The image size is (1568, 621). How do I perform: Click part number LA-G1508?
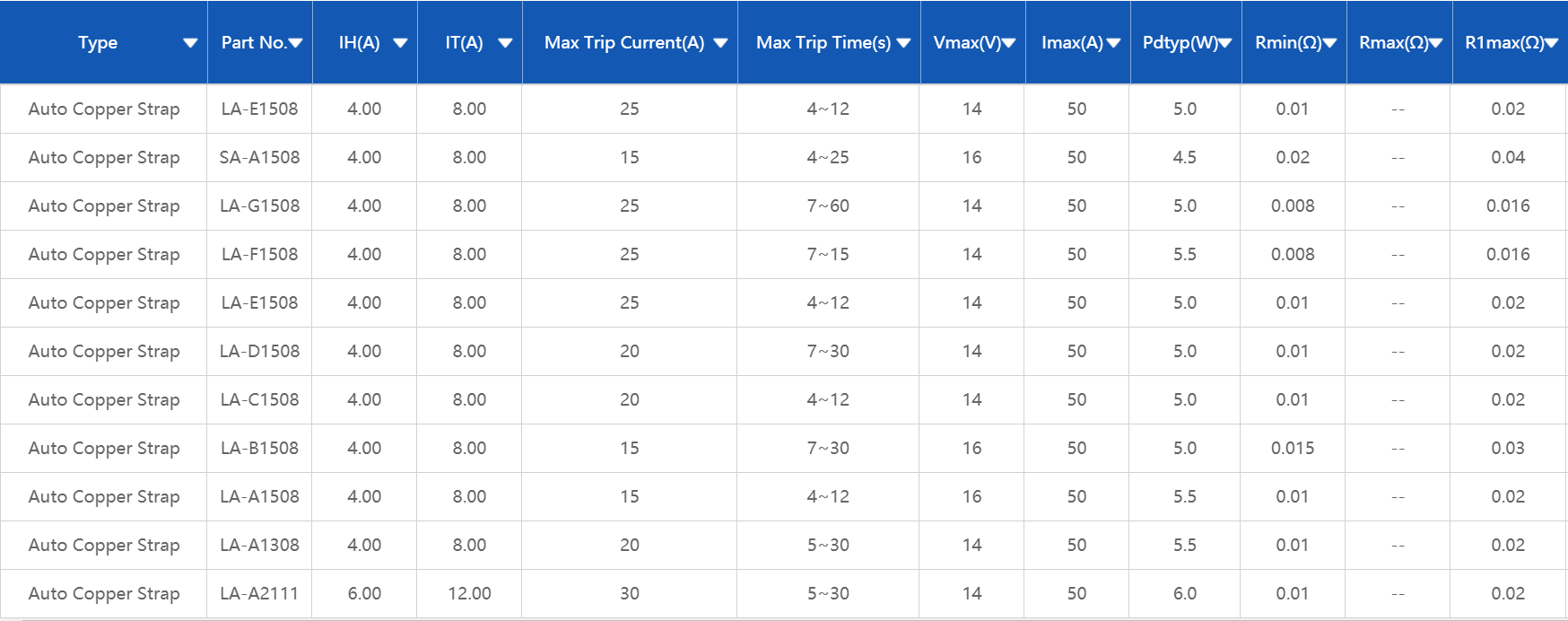(259, 206)
